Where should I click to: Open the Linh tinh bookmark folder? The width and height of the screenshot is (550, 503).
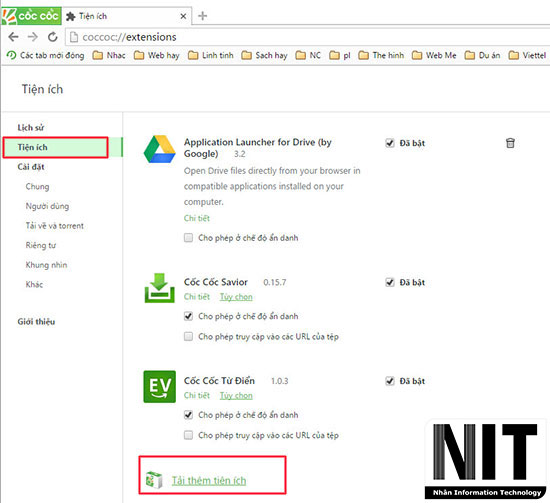[211, 55]
